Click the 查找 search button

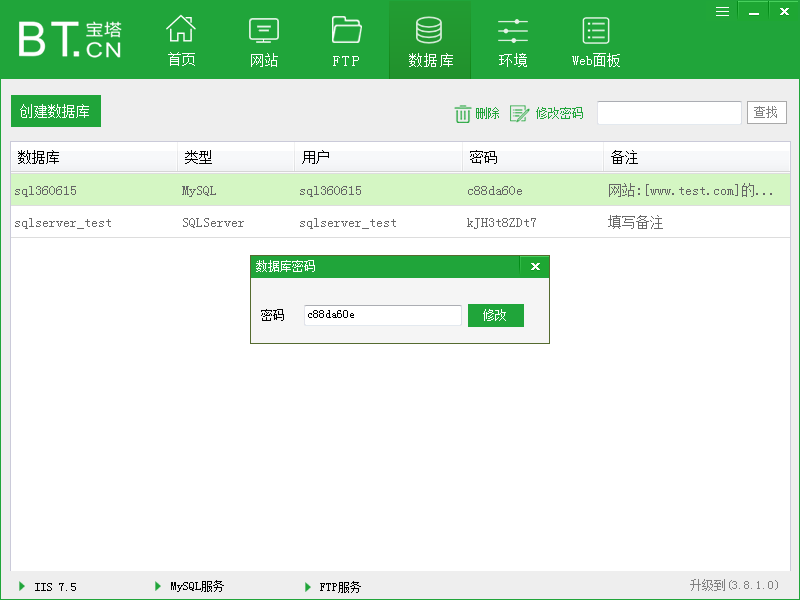[x=766, y=112]
